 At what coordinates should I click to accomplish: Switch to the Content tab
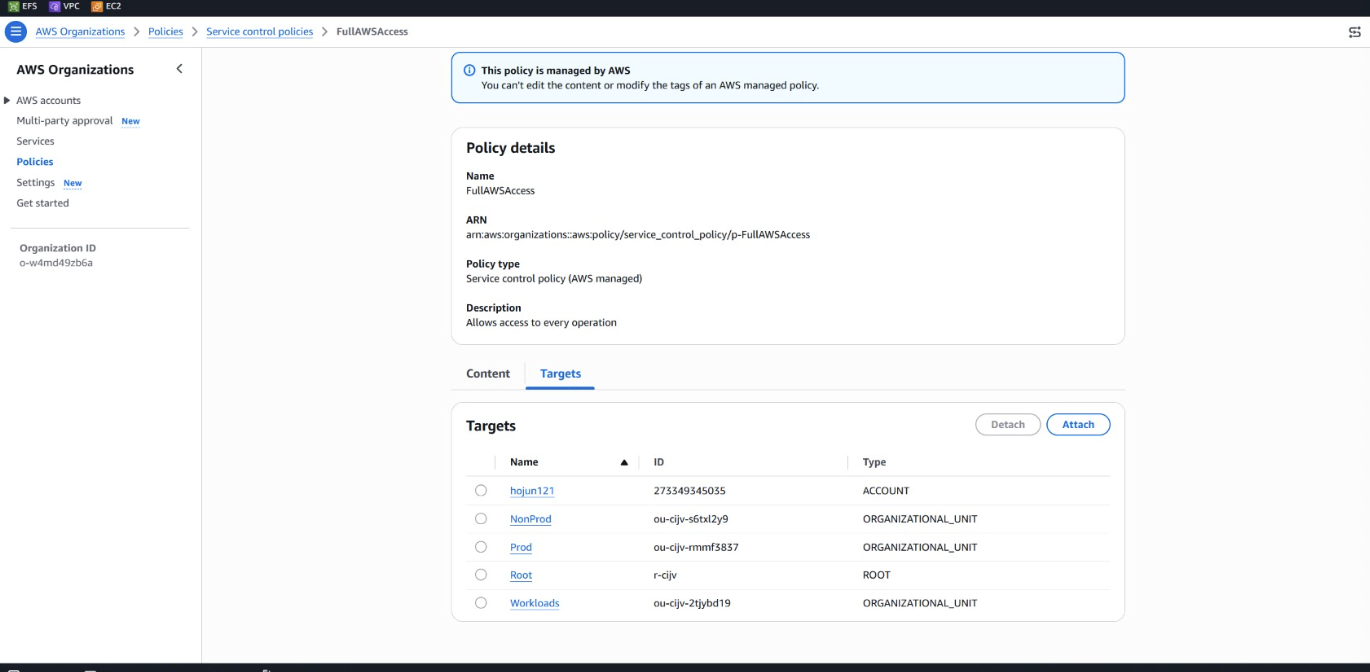(x=488, y=373)
